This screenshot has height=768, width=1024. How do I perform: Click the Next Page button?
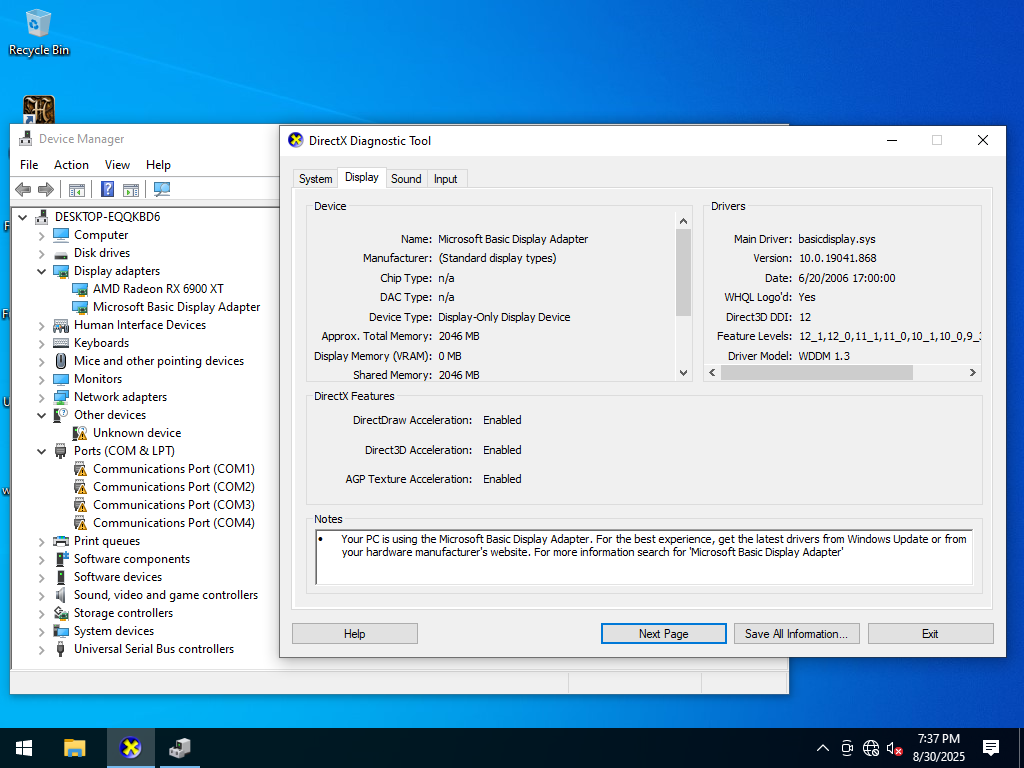(x=664, y=633)
